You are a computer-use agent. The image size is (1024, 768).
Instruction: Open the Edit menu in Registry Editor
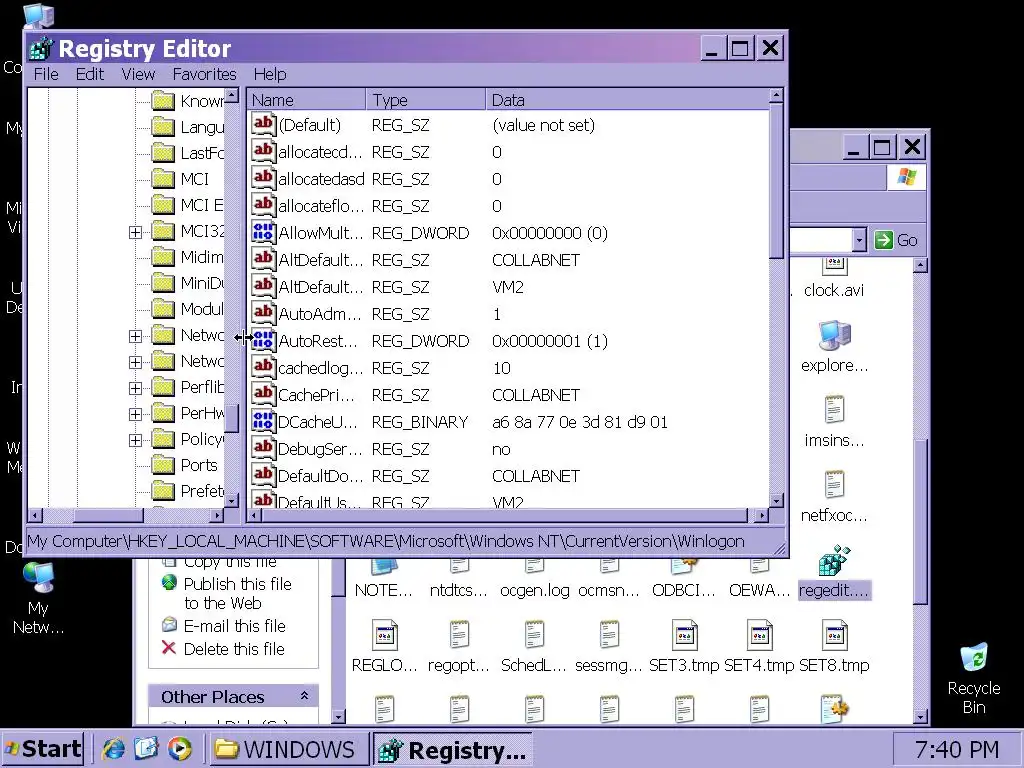click(89, 74)
